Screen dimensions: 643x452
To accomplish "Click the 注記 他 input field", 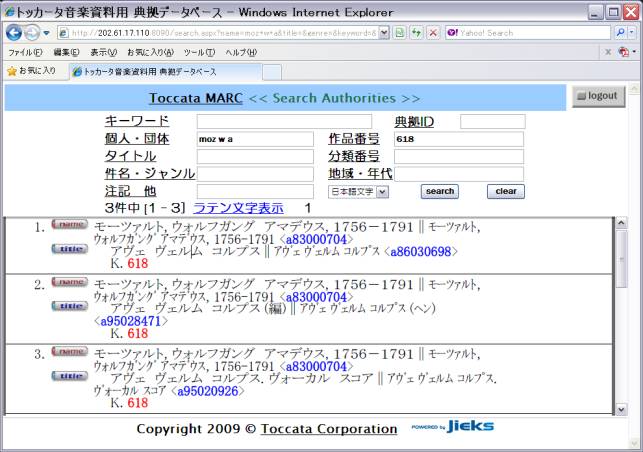I will click(255, 192).
